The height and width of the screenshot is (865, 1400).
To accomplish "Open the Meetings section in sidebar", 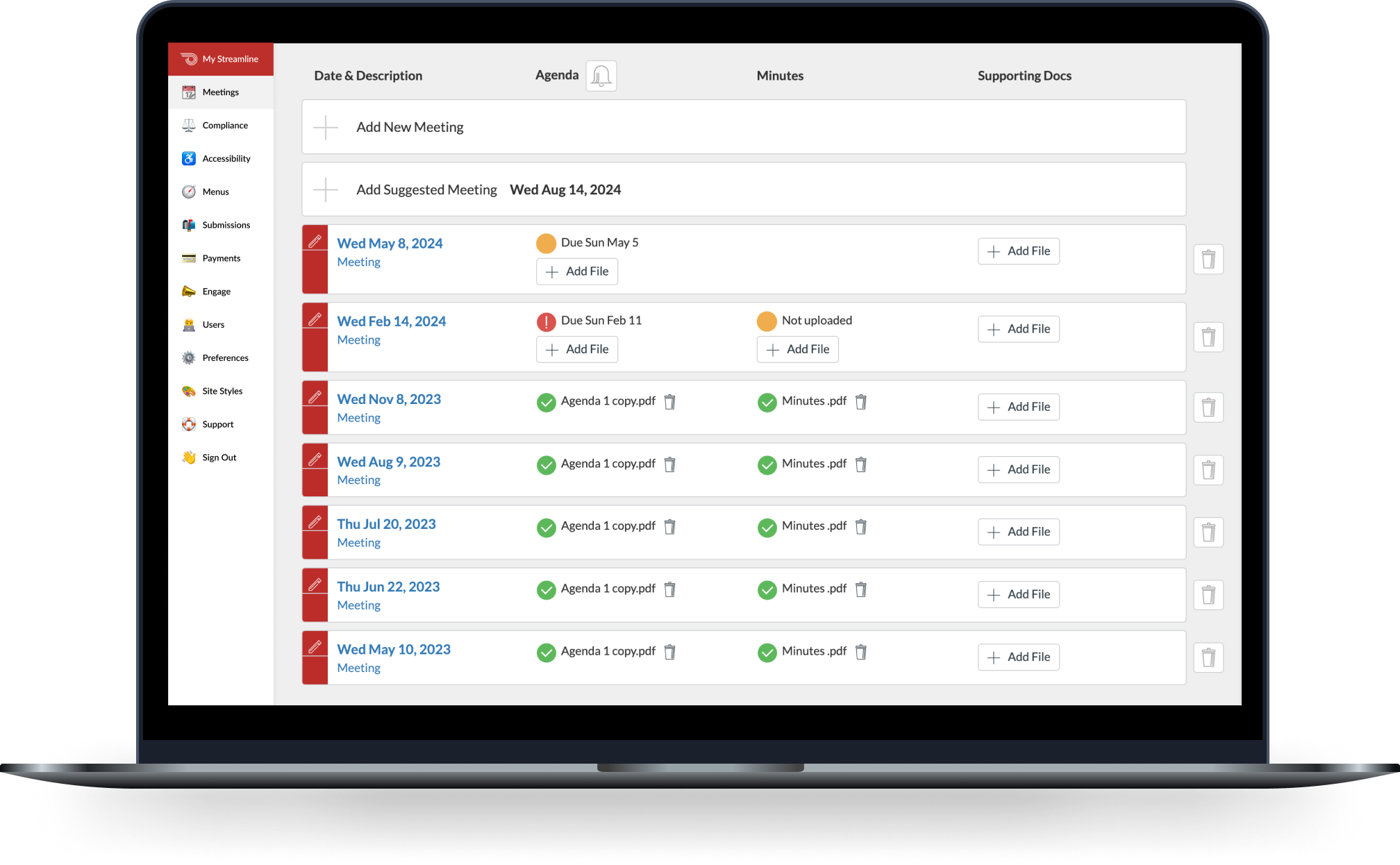I will pos(221,92).
